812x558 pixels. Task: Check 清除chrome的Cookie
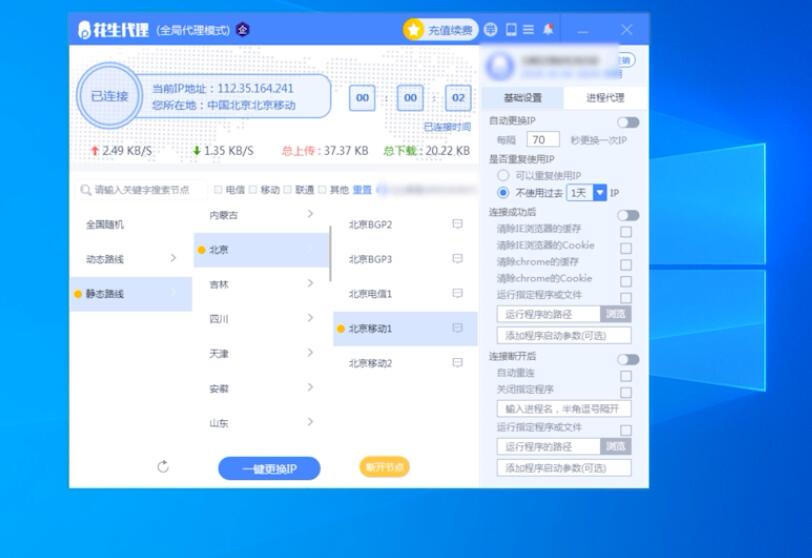[626, 282]
